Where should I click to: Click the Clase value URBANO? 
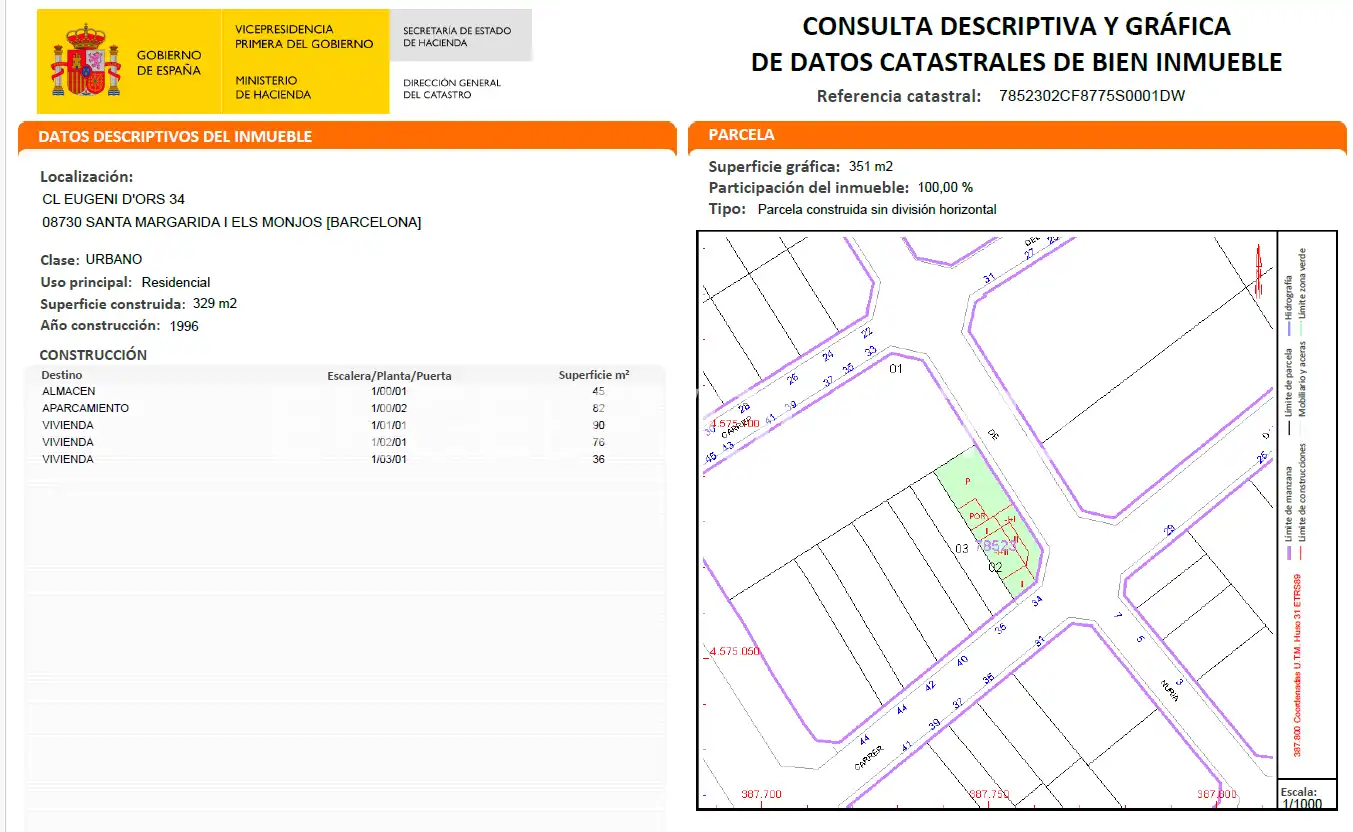click(114, 259)
